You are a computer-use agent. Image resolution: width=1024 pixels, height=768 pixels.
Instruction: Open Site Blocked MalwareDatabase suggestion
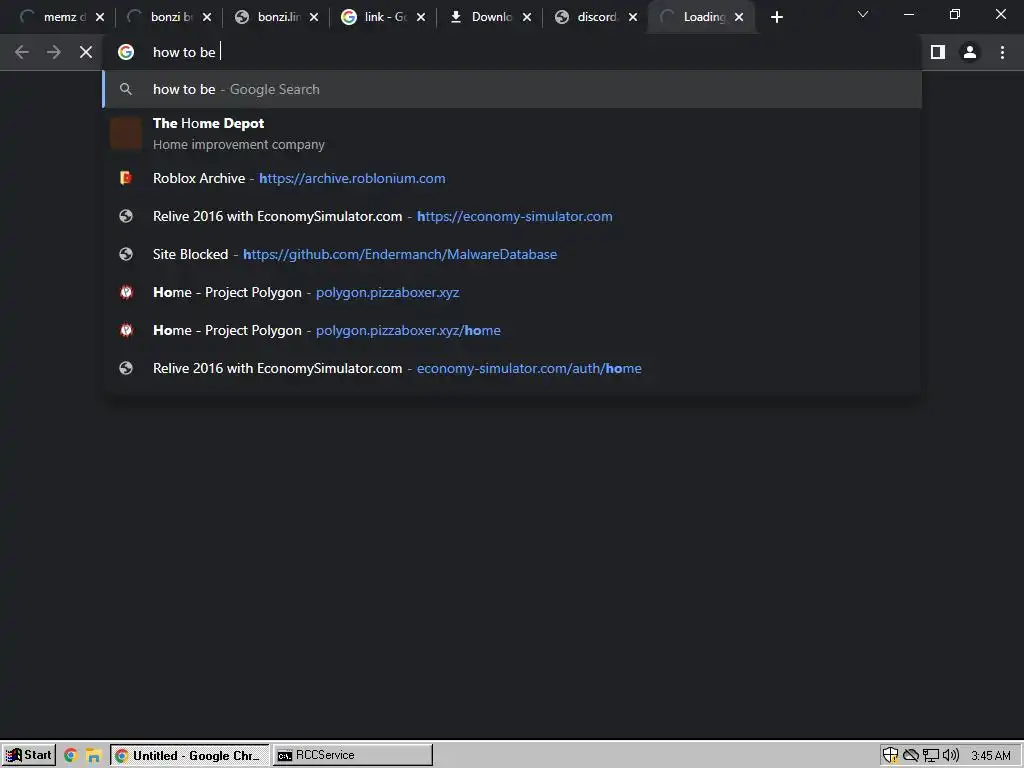tap(512, 254)
